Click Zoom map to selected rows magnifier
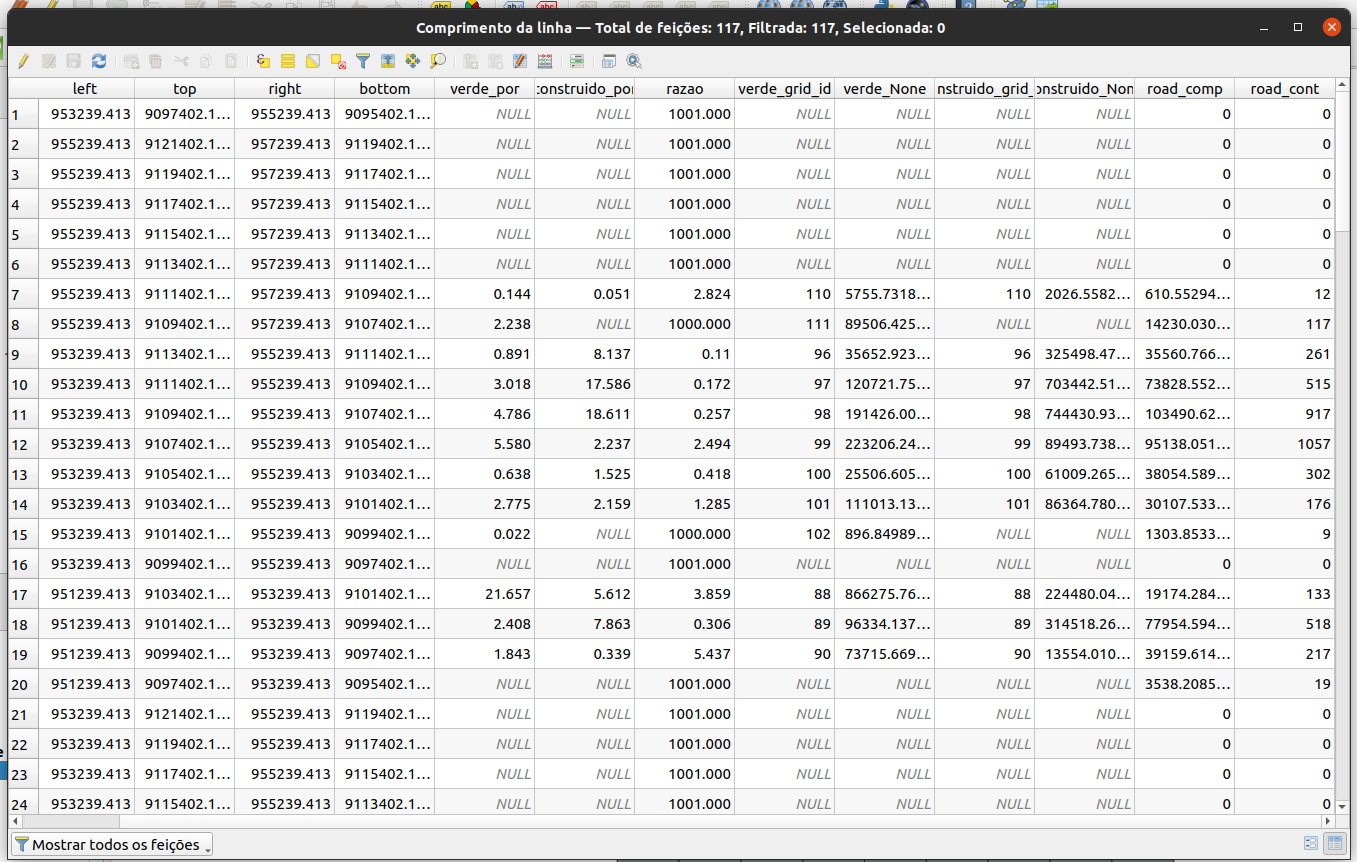 438,61
